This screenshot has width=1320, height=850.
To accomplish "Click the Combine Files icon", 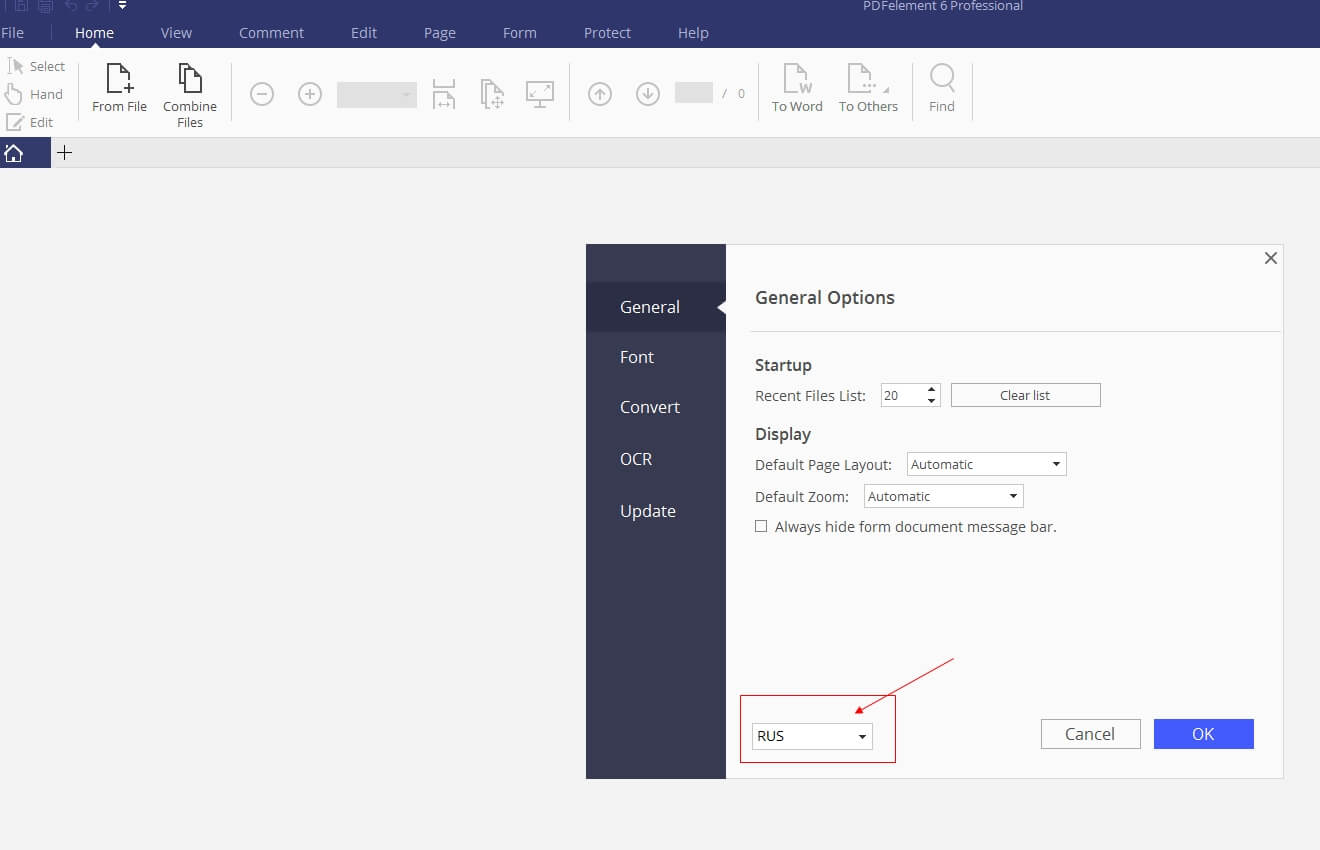I will coord(190,80).
